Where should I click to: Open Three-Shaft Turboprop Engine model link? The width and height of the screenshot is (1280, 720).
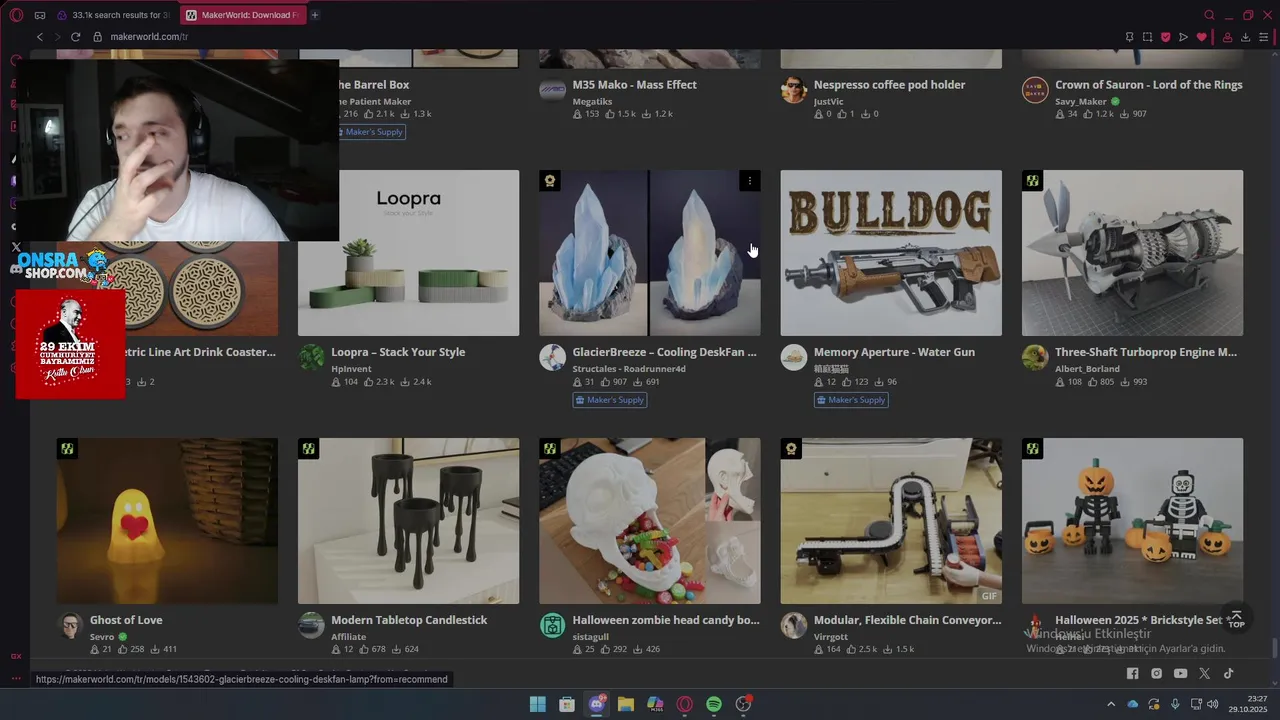pyautogui.click(x=1146, y=352)
